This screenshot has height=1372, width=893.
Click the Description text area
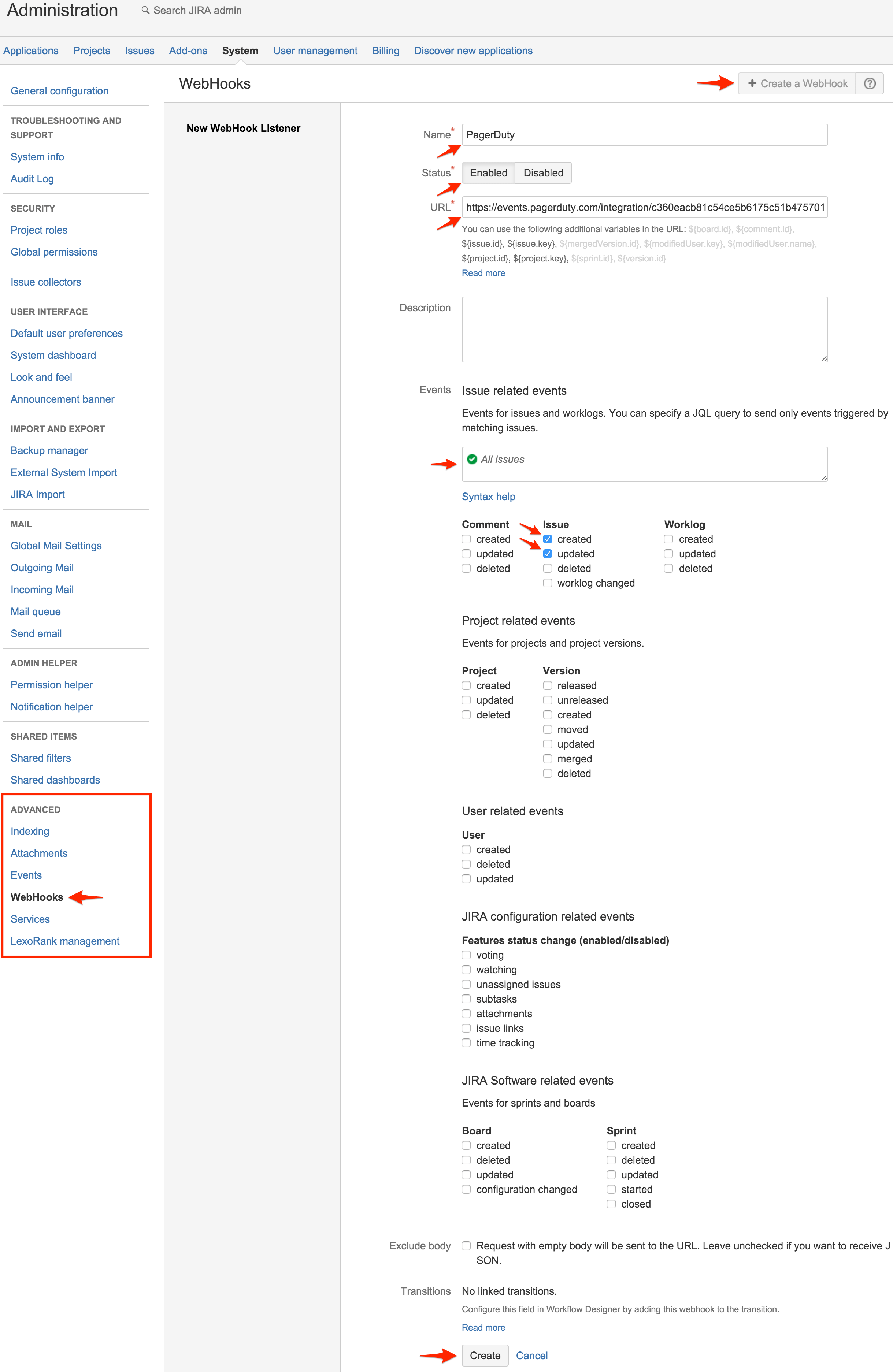[645, 330]
